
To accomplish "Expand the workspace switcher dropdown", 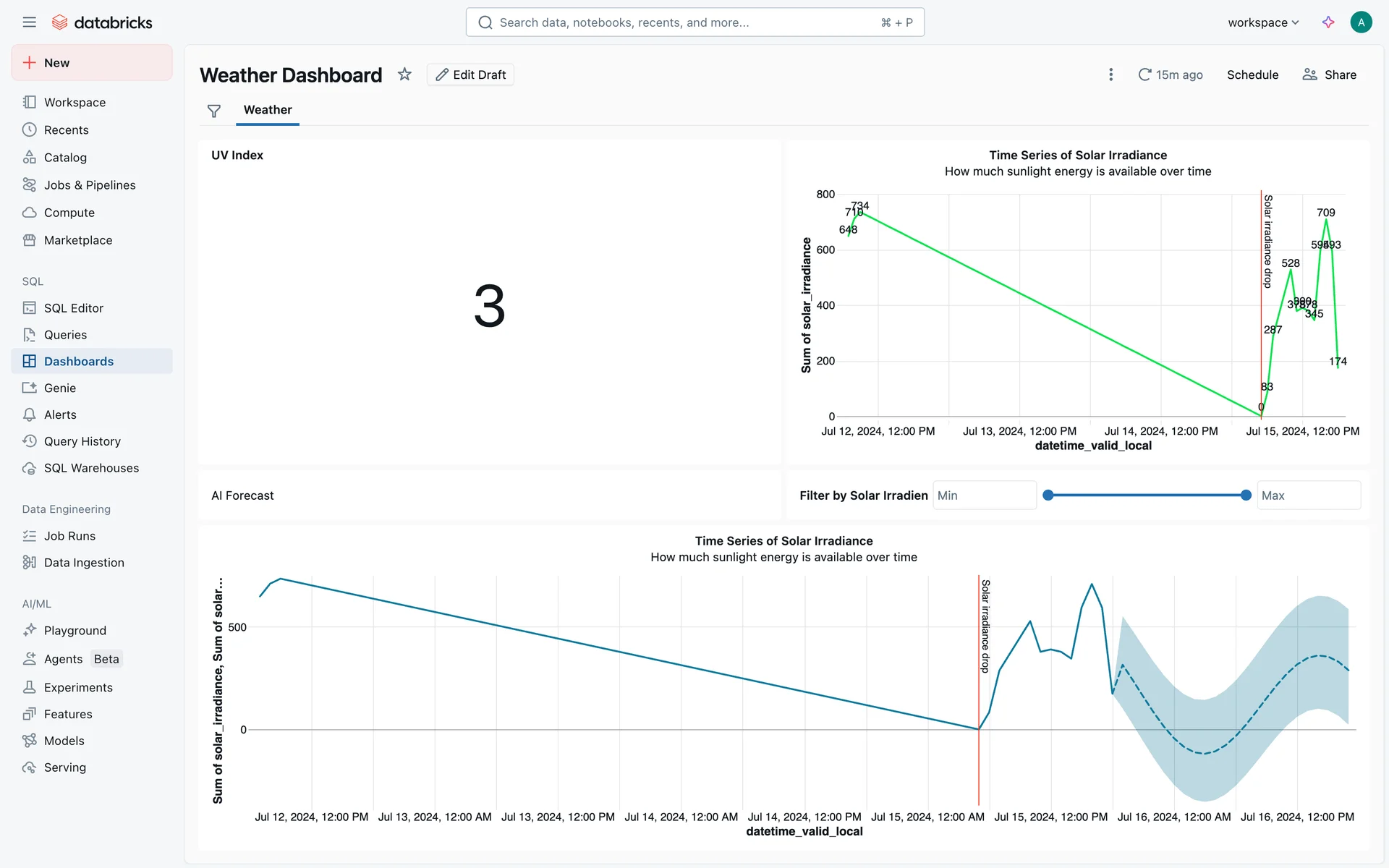I will coord(1263,22).
